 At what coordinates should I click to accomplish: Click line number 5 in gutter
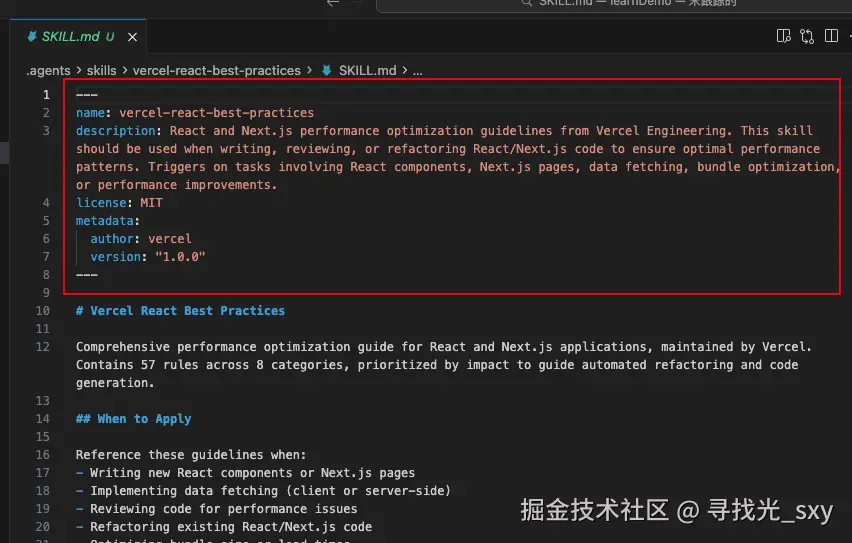[x=46, y=221]
